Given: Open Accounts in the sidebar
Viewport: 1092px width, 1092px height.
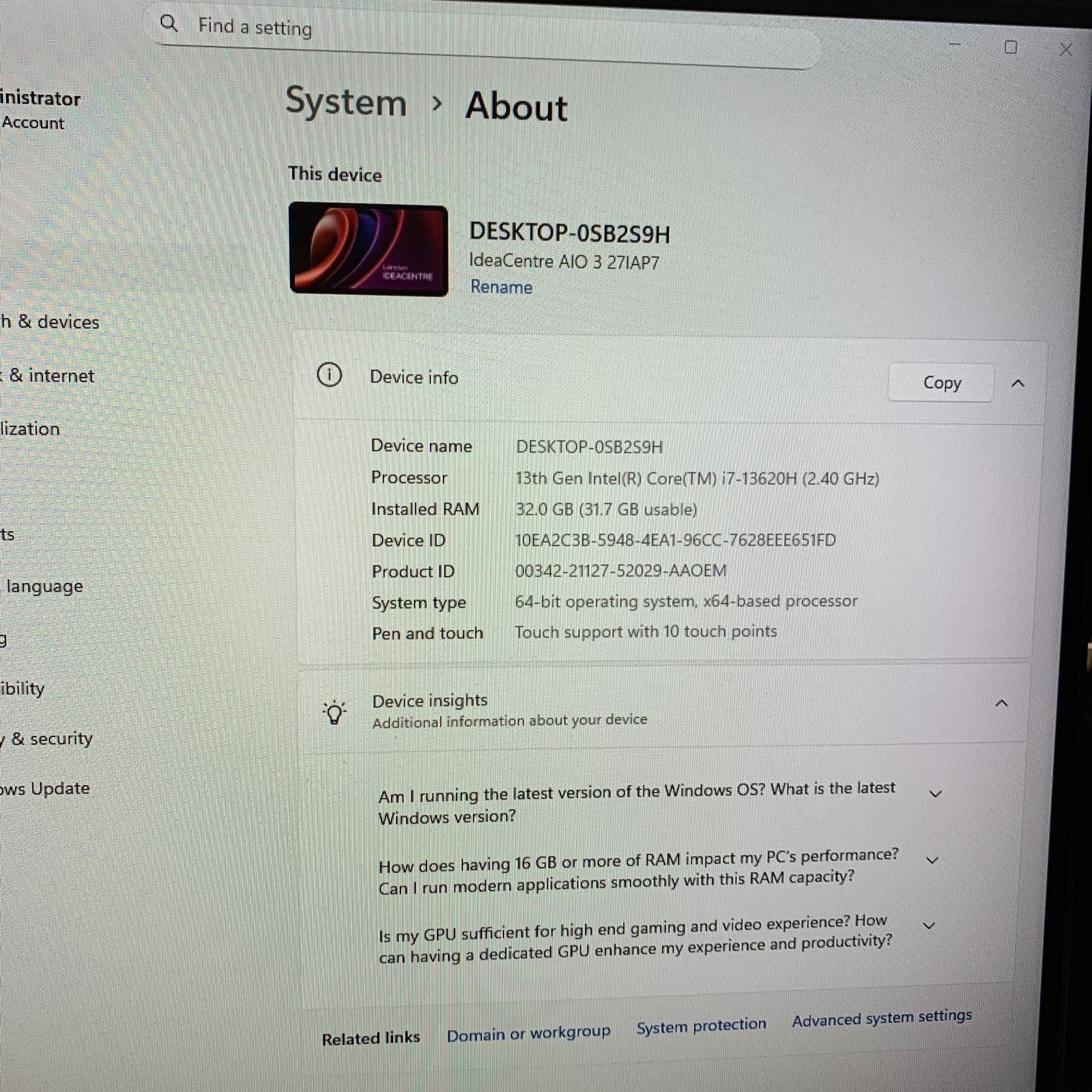Looking at the screenshot, I should pyautogui.click(x=8, y=534).
